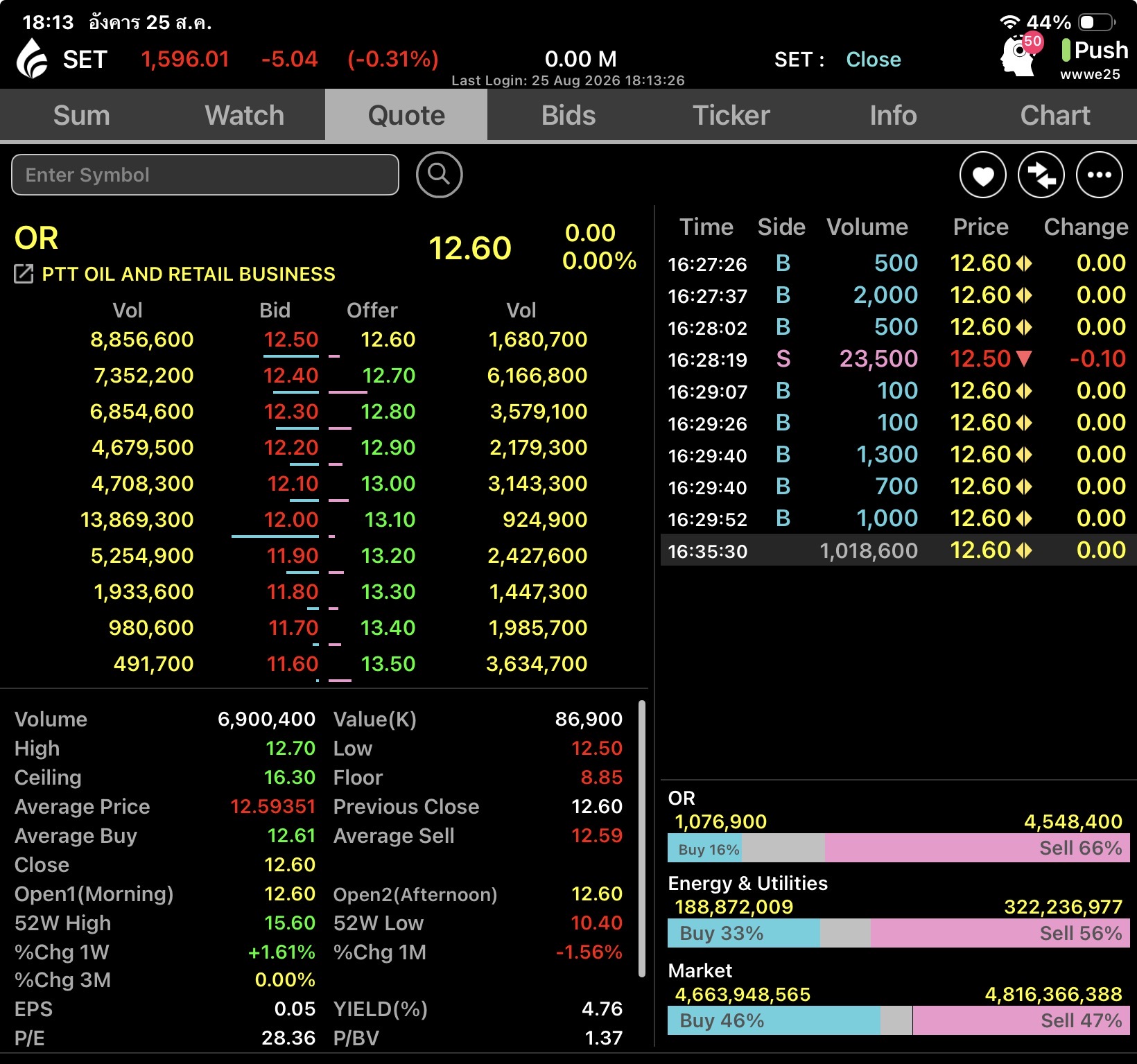Tap the Energy & Utilities sector label
The image size is (1137, 1064).
coord(747,884)
